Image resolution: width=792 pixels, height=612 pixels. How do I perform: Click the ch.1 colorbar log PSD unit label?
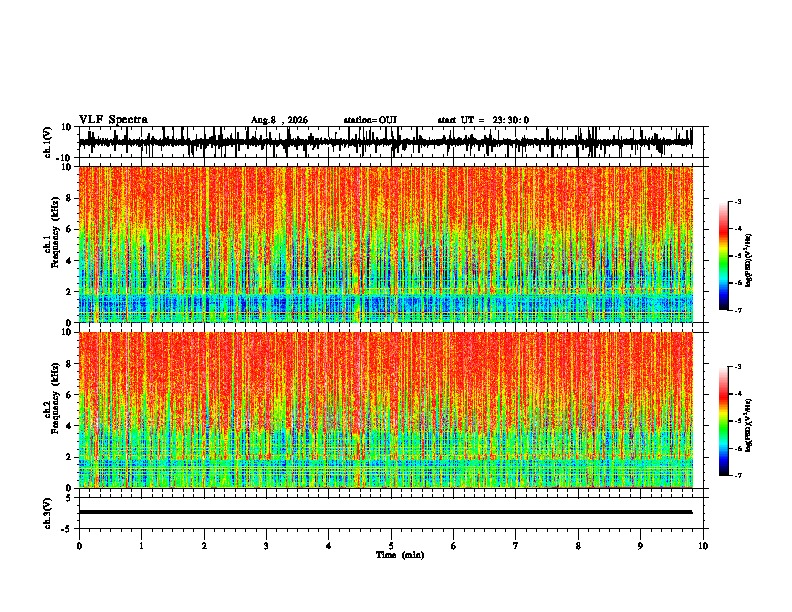[x=749, y=261]
